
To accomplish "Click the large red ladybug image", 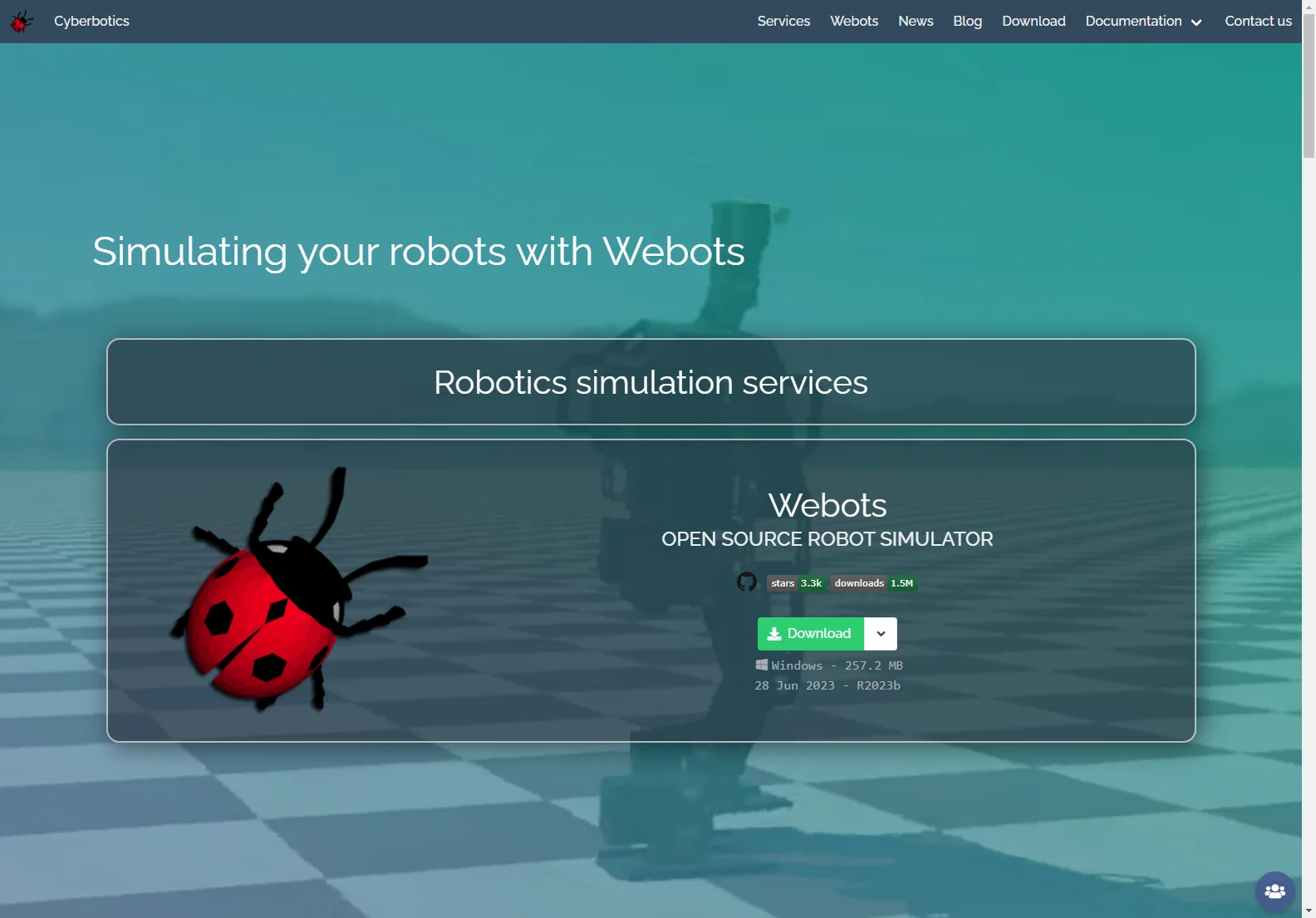I will pos(299,590).
